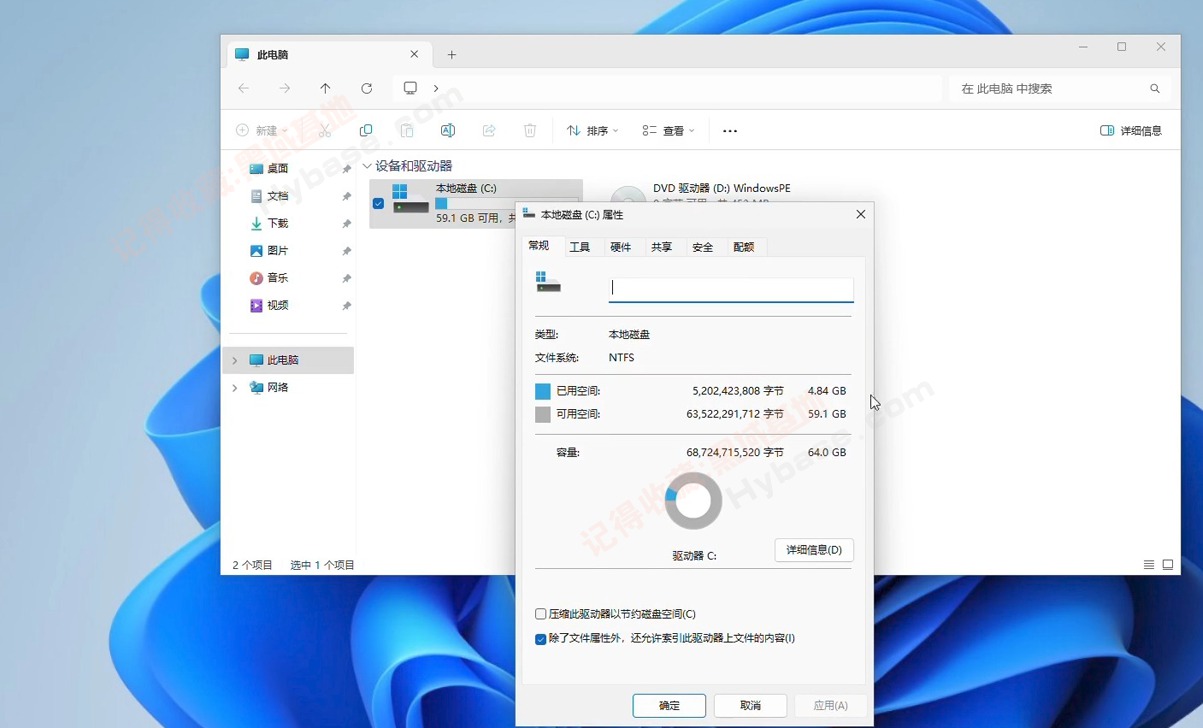Switch to large thumbnails view icon
Screen dimensions: 1203x728
[1167, 565]
